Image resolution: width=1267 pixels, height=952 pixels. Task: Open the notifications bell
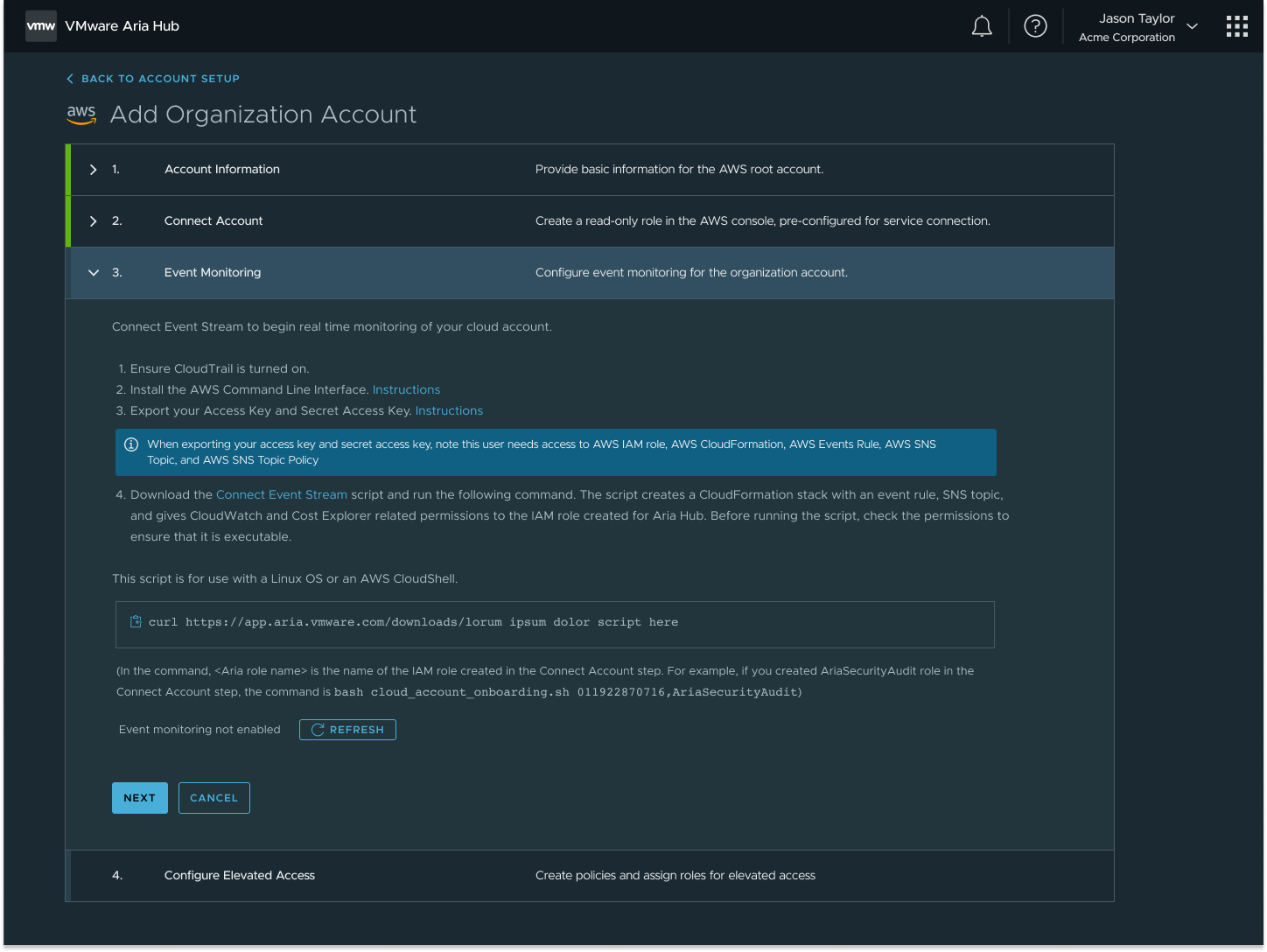(982, 26)
